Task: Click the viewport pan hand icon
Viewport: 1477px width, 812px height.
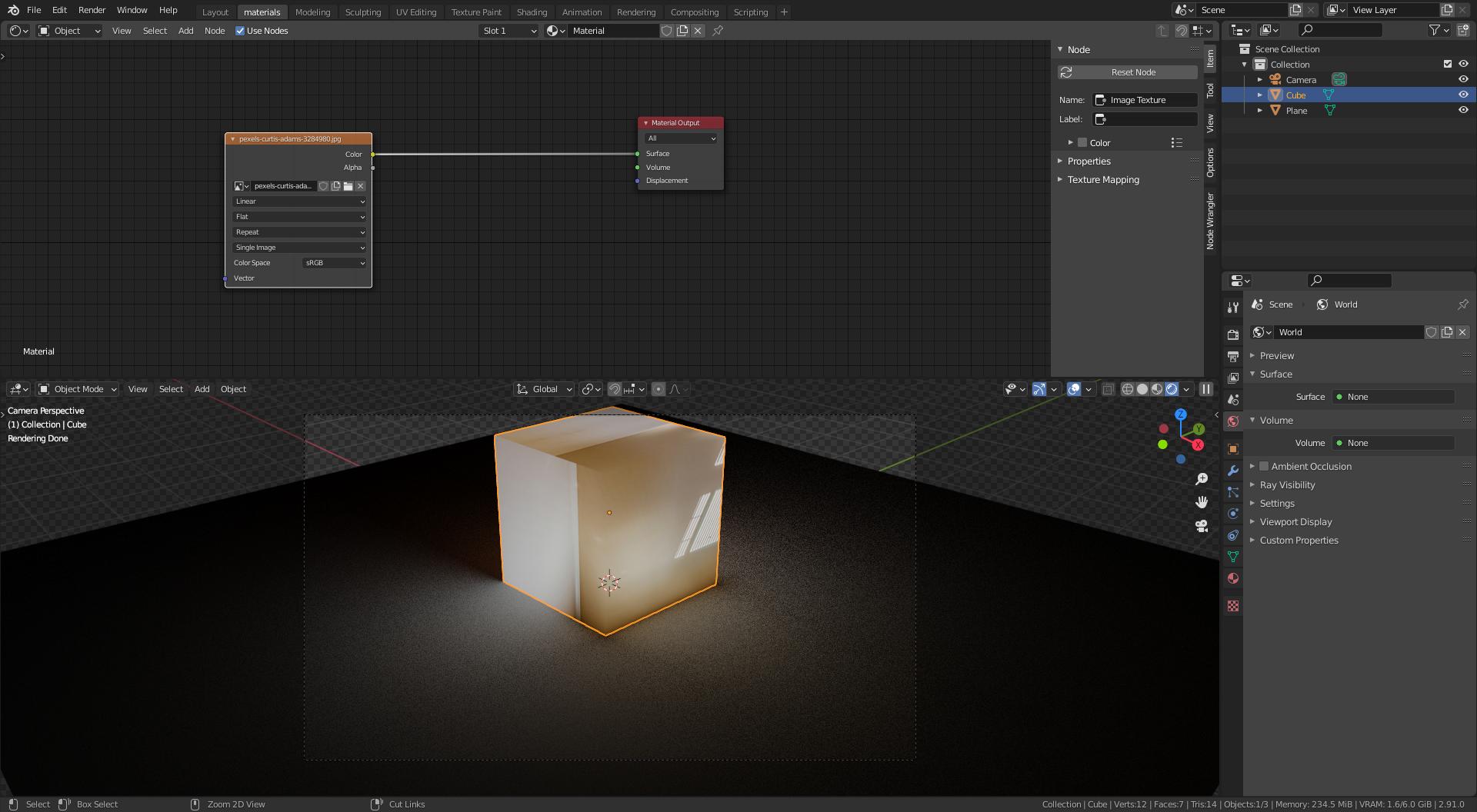Action: coord(1202,502)
